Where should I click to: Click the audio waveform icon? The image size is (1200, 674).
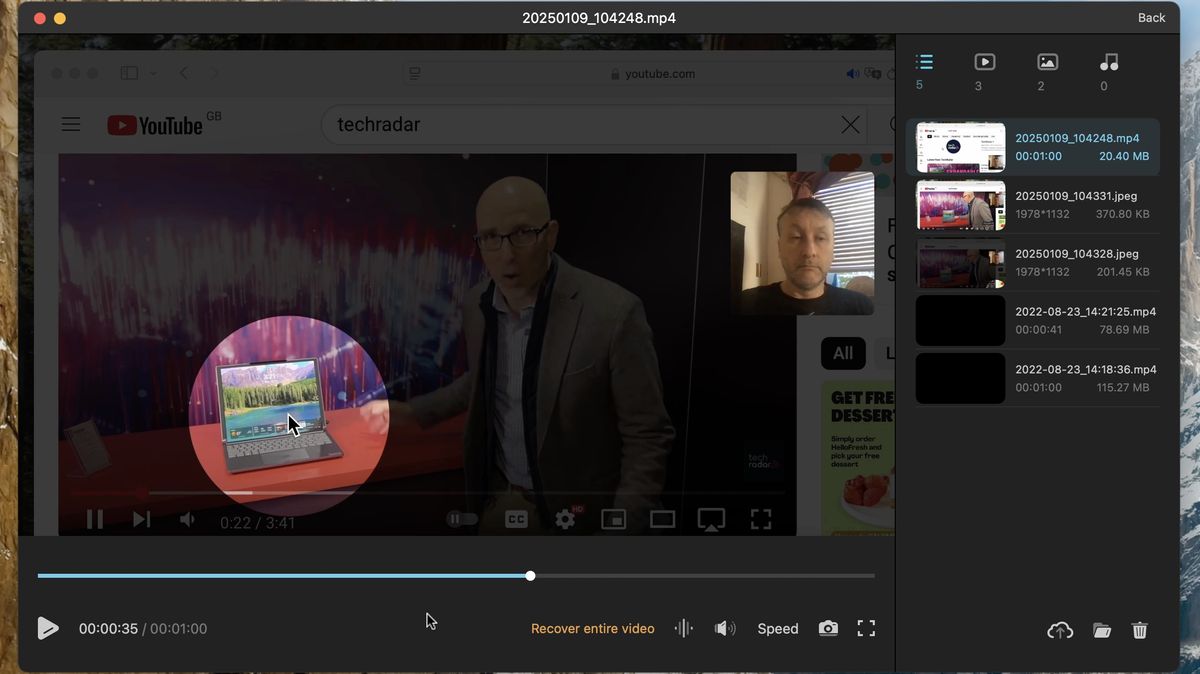click(x=683, y=628)
